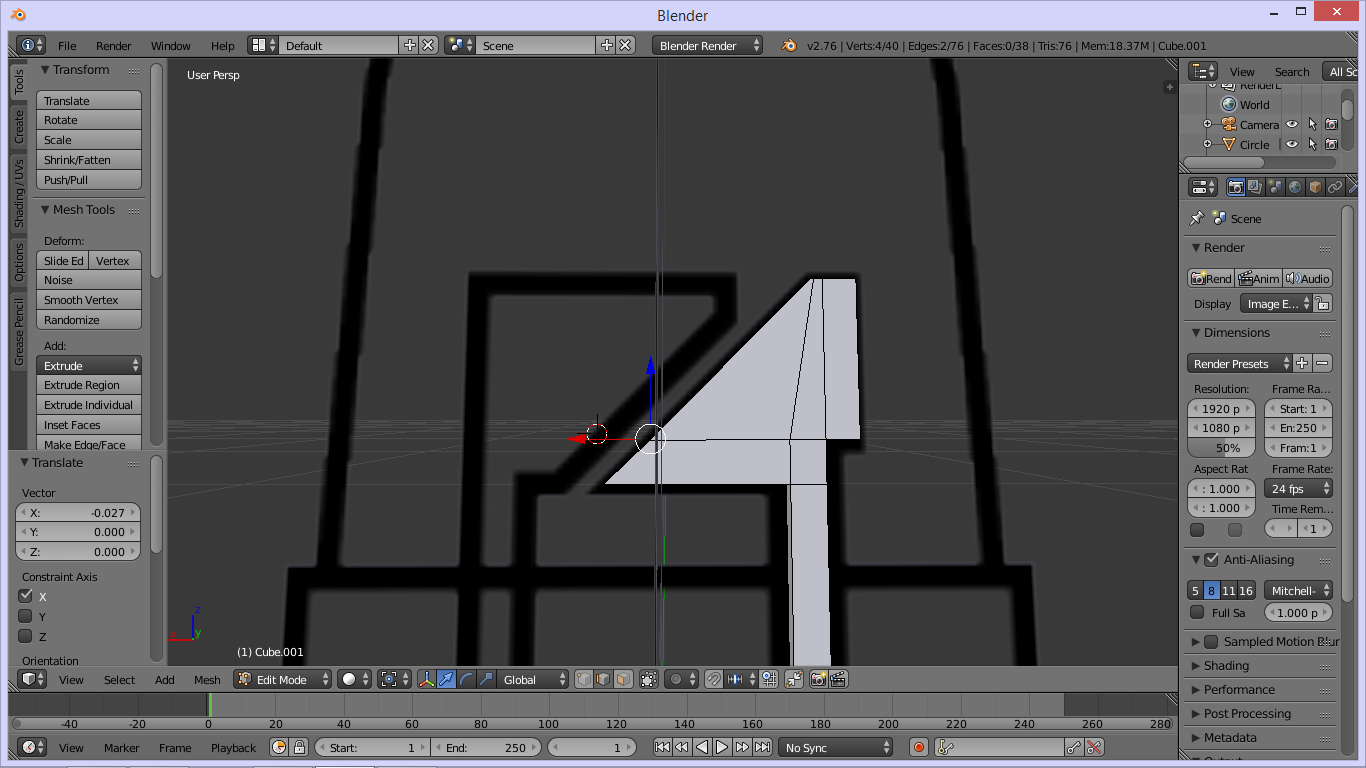Viewport: 1366px width, 768px height.
Task: Open the Mesh menu in 3D view
Action: point(207,679)
